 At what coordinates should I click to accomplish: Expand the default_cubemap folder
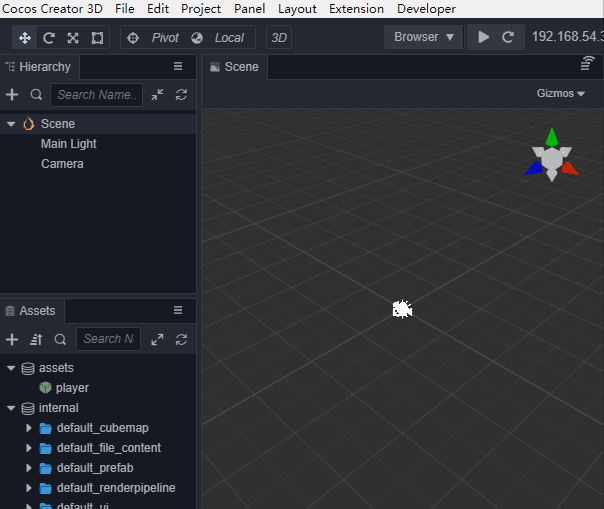point(29,428)
